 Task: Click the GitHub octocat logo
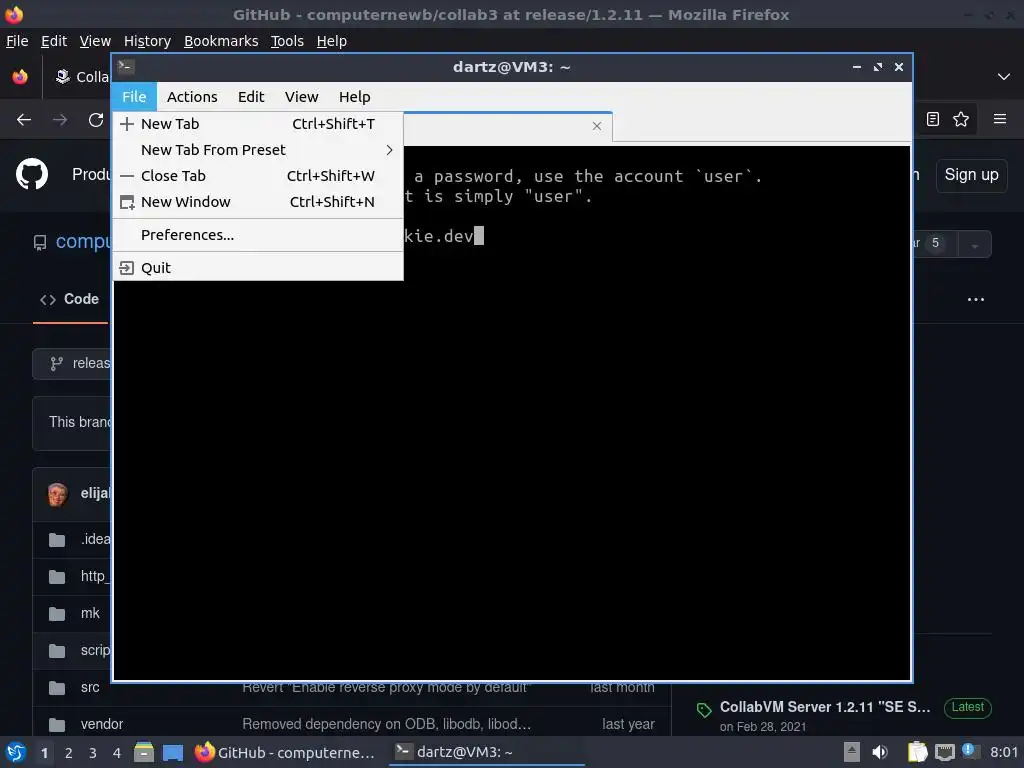pos(32,174)
